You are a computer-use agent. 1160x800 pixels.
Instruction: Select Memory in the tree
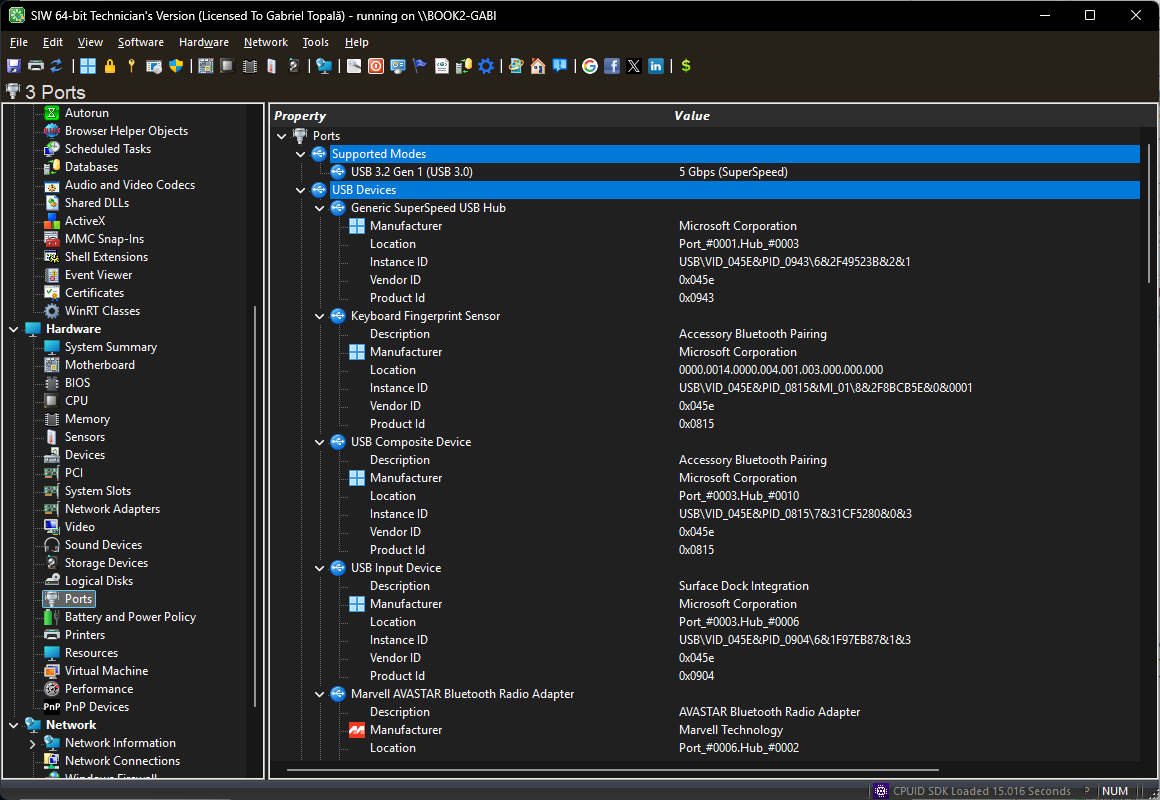(87, 419)
